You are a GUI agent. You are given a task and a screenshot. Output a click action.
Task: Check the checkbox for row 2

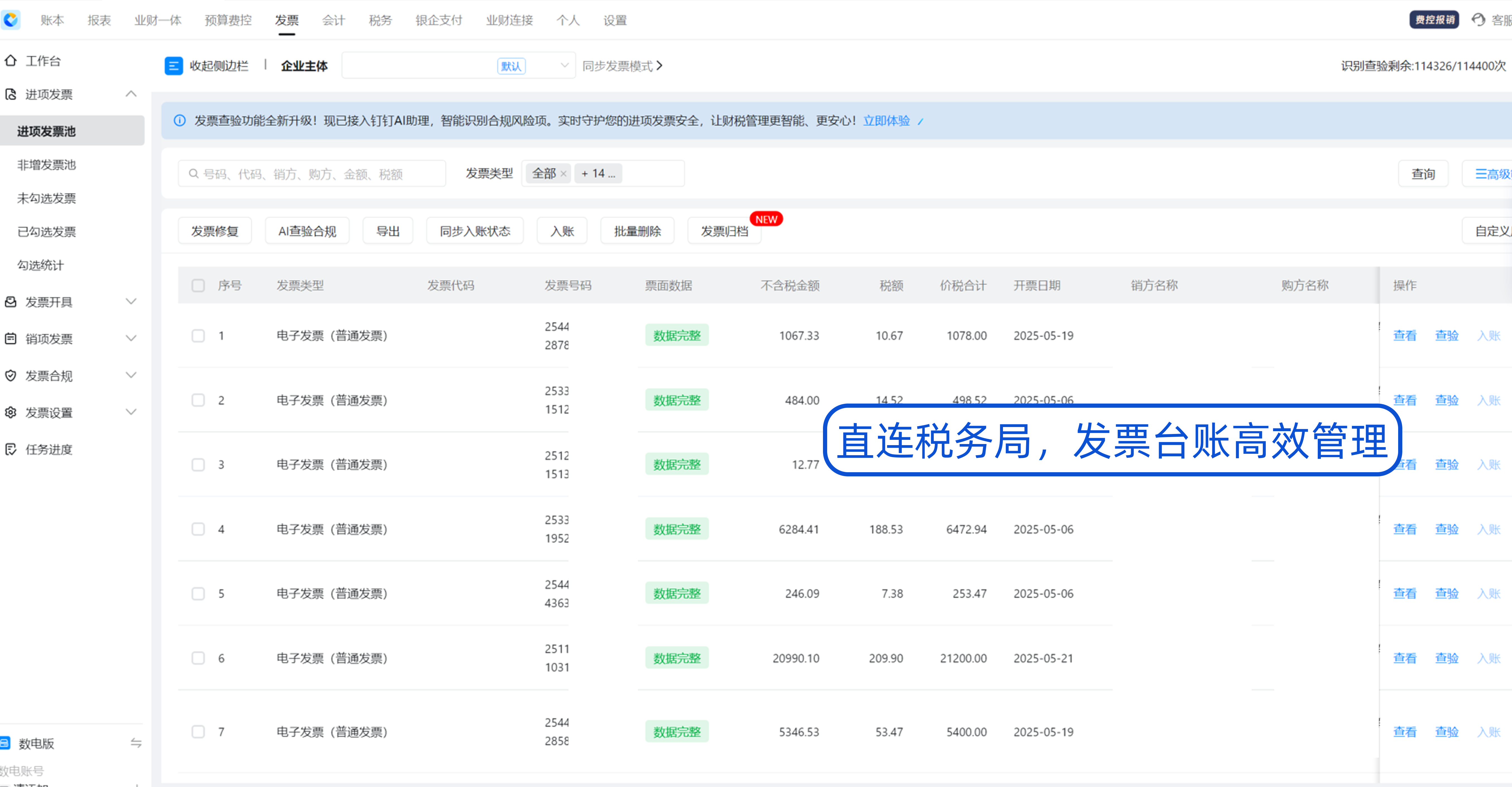[198, 400]
